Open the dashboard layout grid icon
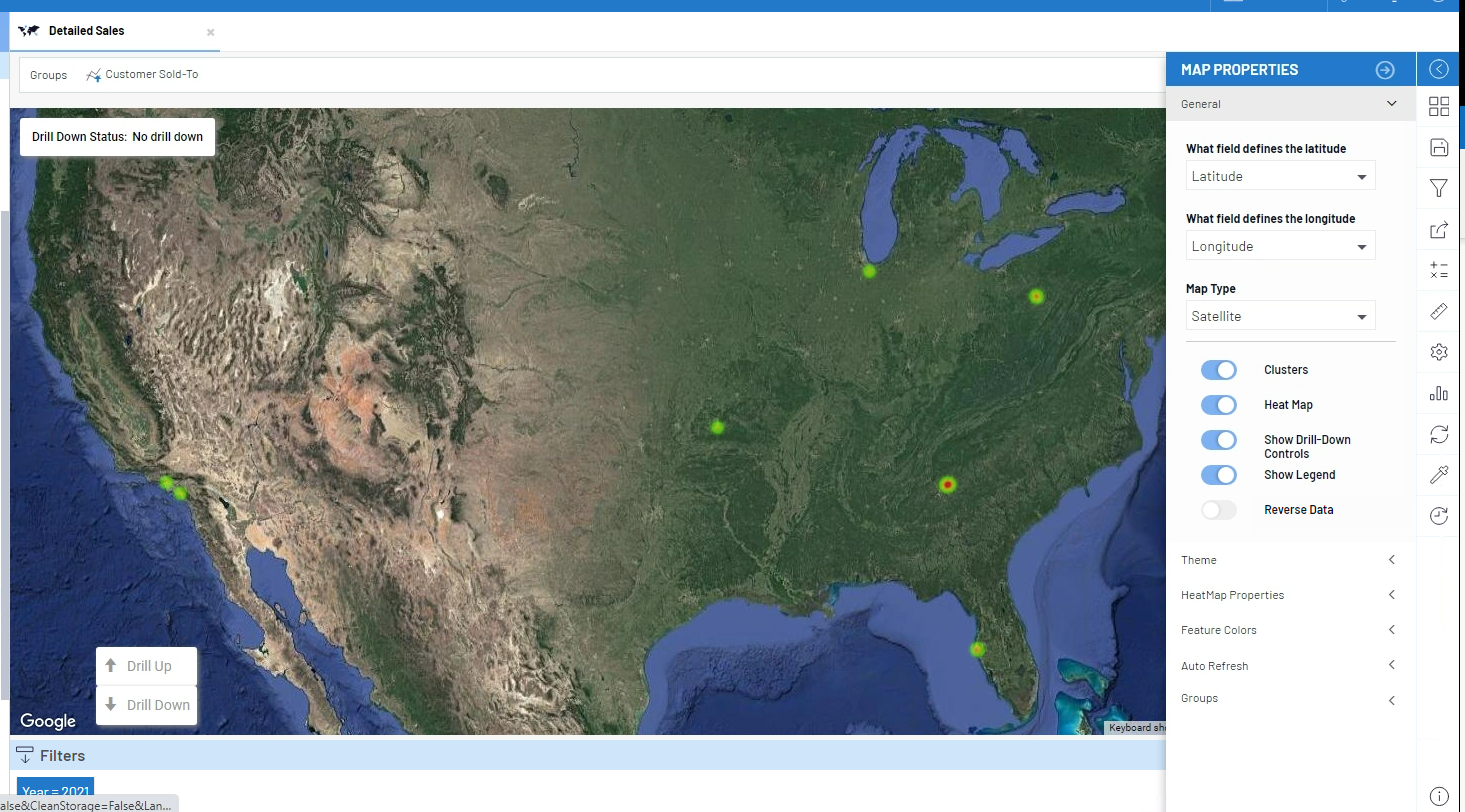The width and height of the screenshot is (1465, 812). pyautogui.click(x=1438, y=106)
